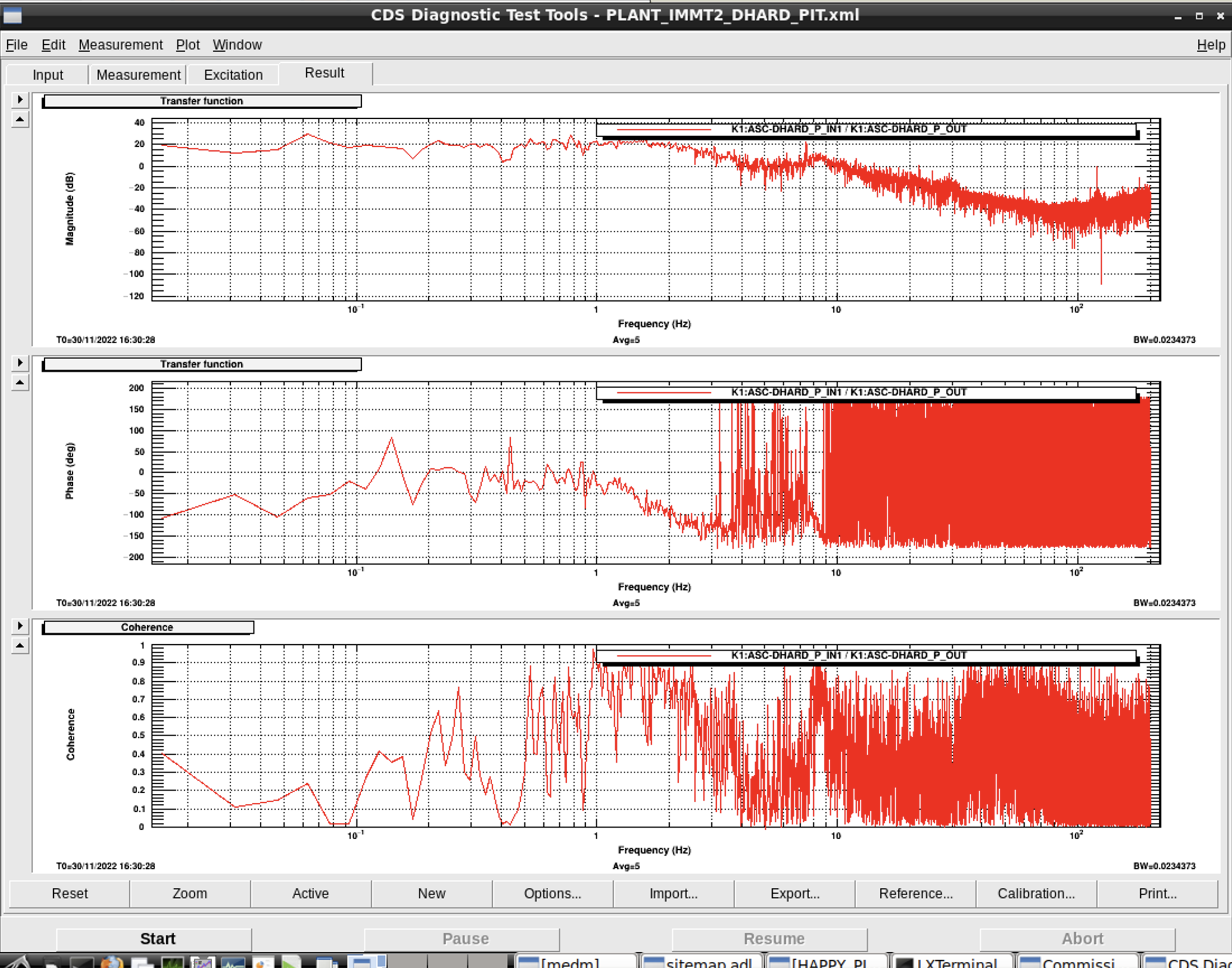The image size is (1232, 968).
Task: Open the Help menu
Action: coord(1211,45)
